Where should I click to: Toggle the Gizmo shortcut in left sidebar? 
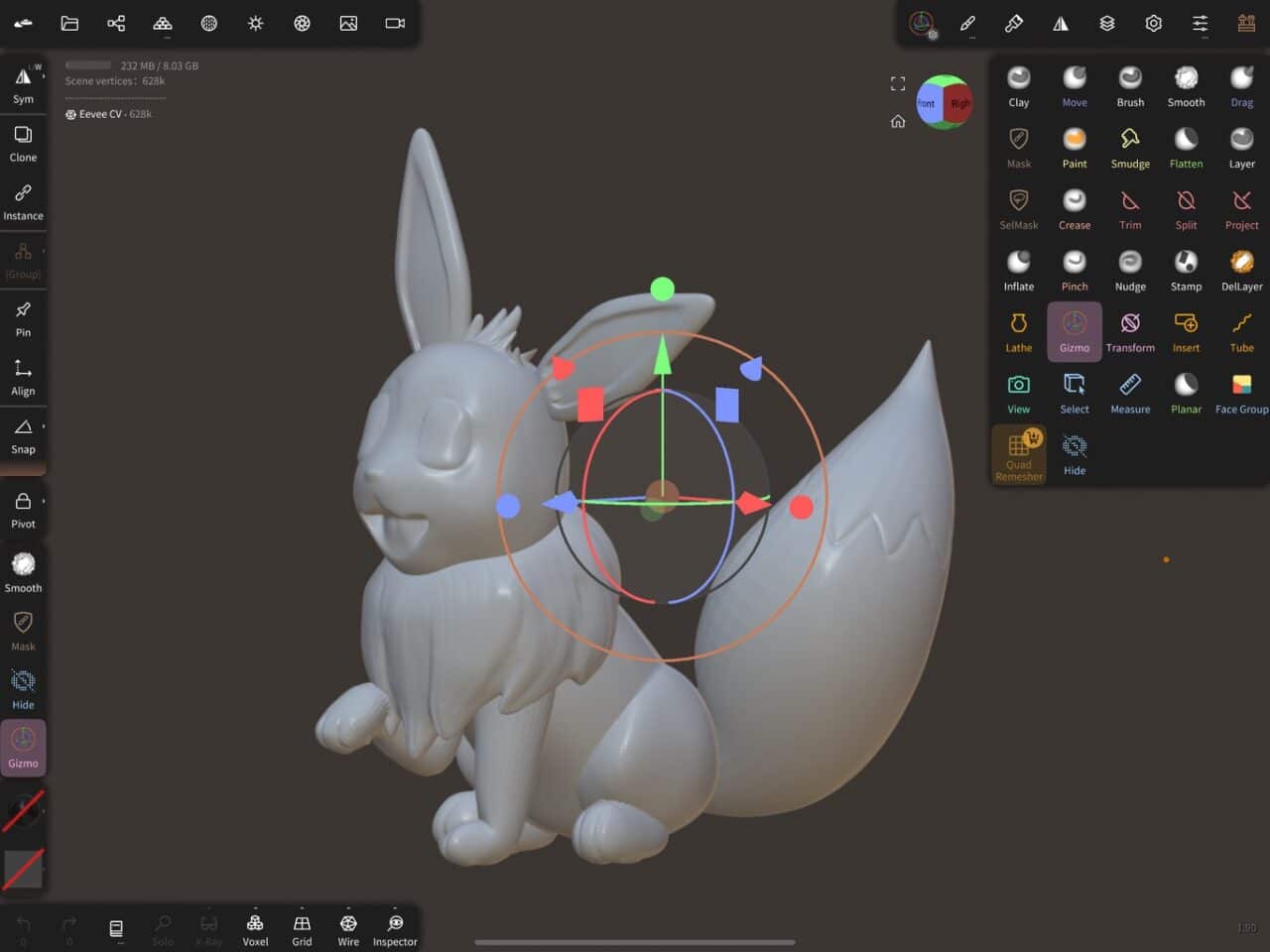(x=23, y=748)
